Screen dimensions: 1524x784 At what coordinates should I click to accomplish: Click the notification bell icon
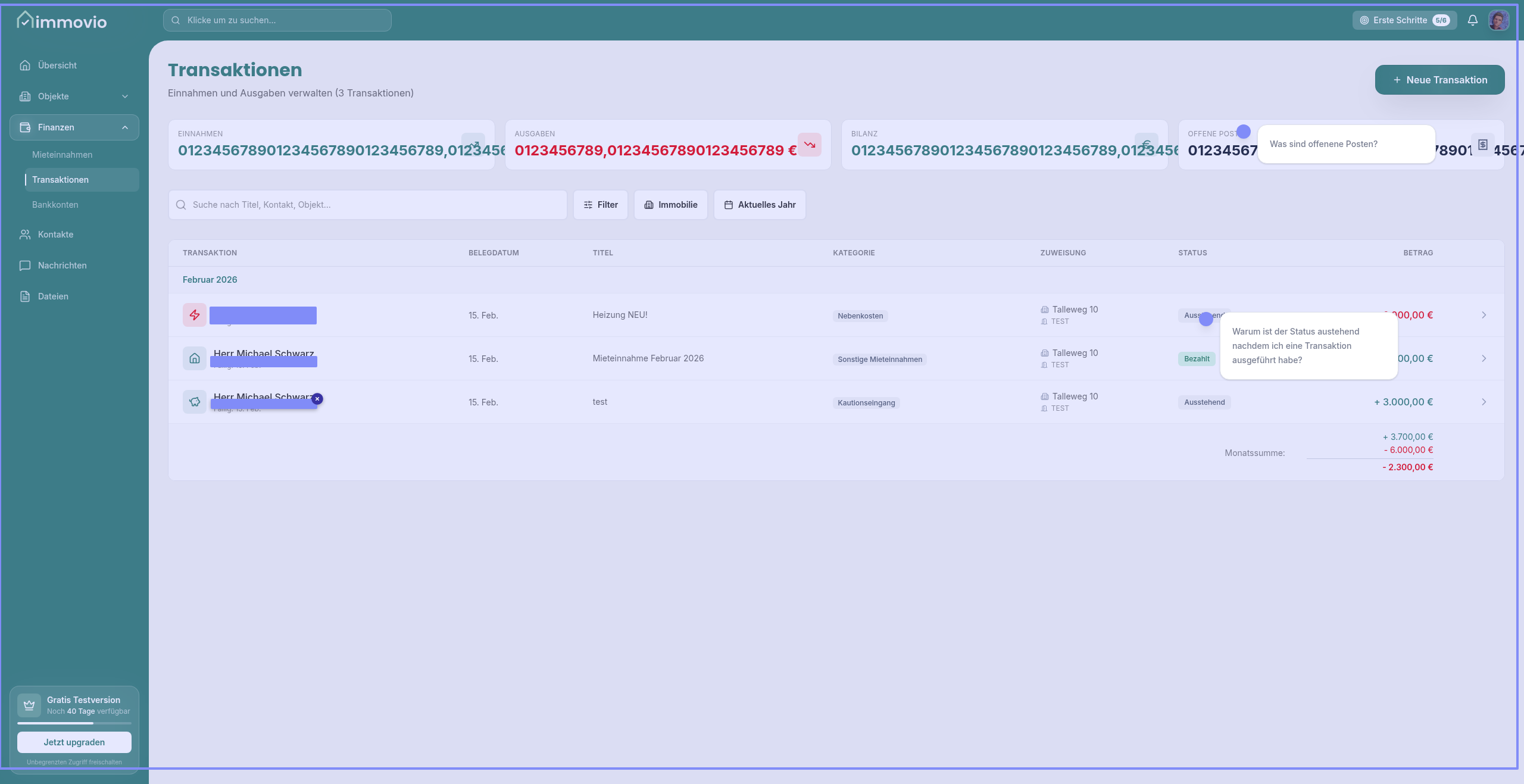[1472, 20]
